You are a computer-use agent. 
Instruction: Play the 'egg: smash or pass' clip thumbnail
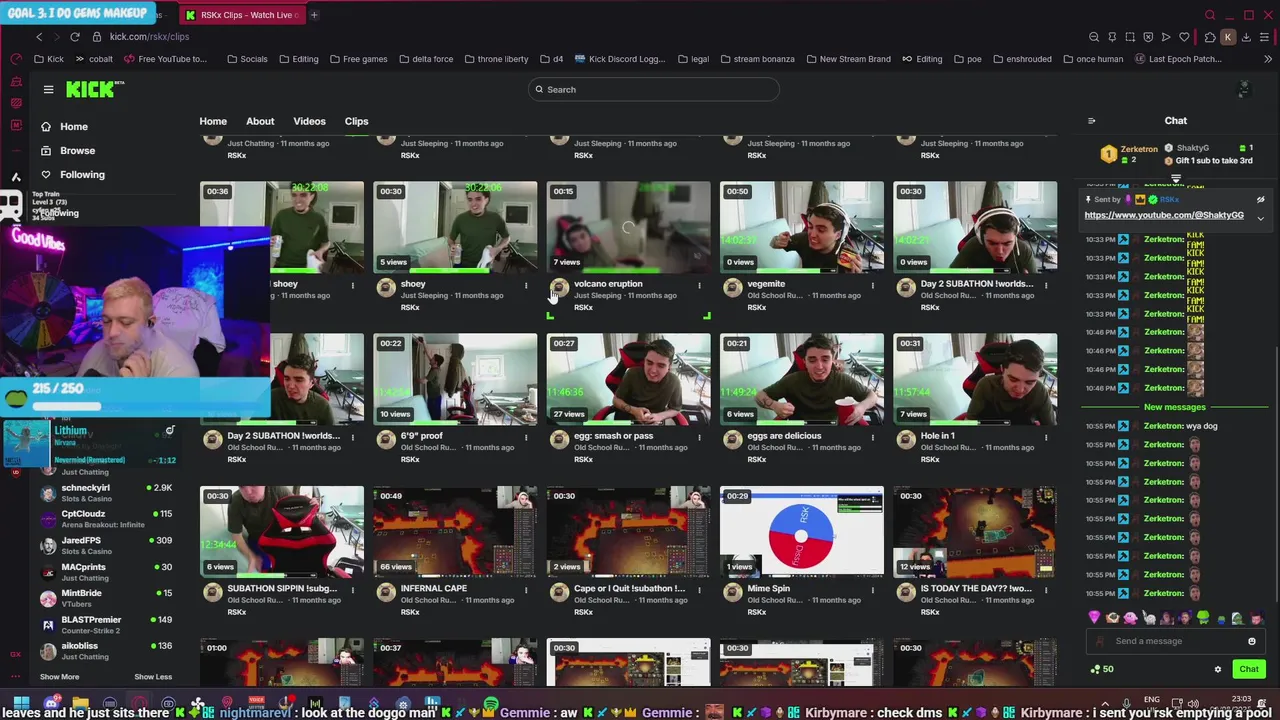coord(628,378)
